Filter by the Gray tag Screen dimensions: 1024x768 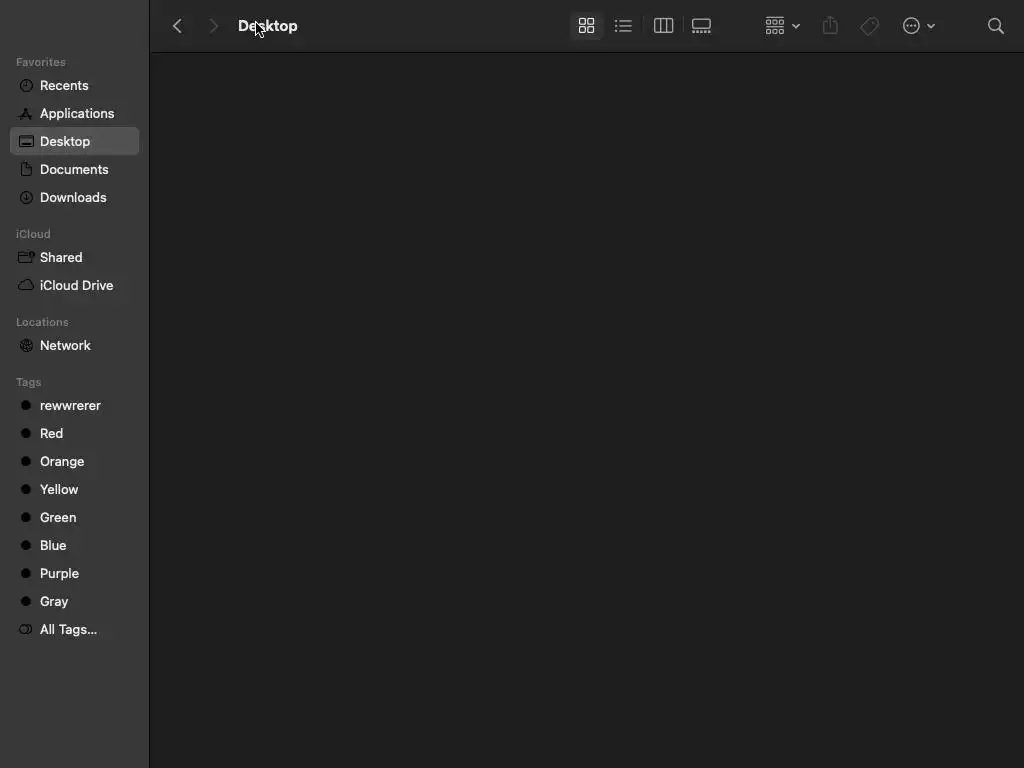click(74, 602)
